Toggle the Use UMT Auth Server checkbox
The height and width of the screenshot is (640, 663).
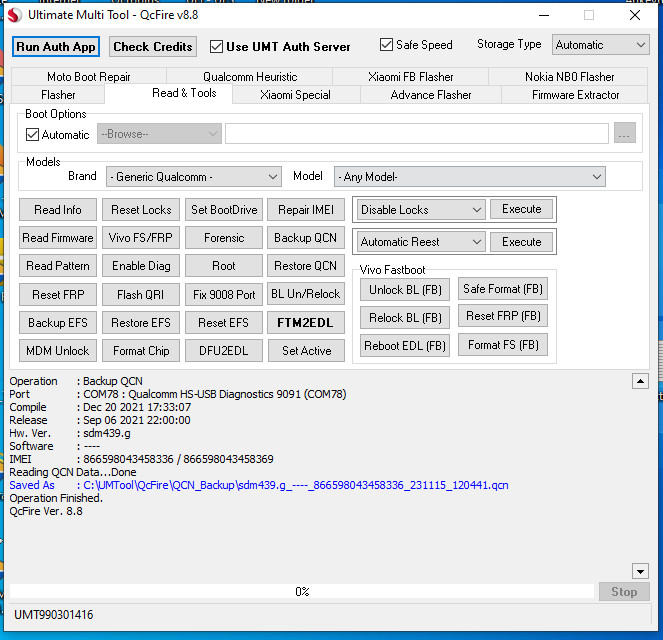pos(217,46)
